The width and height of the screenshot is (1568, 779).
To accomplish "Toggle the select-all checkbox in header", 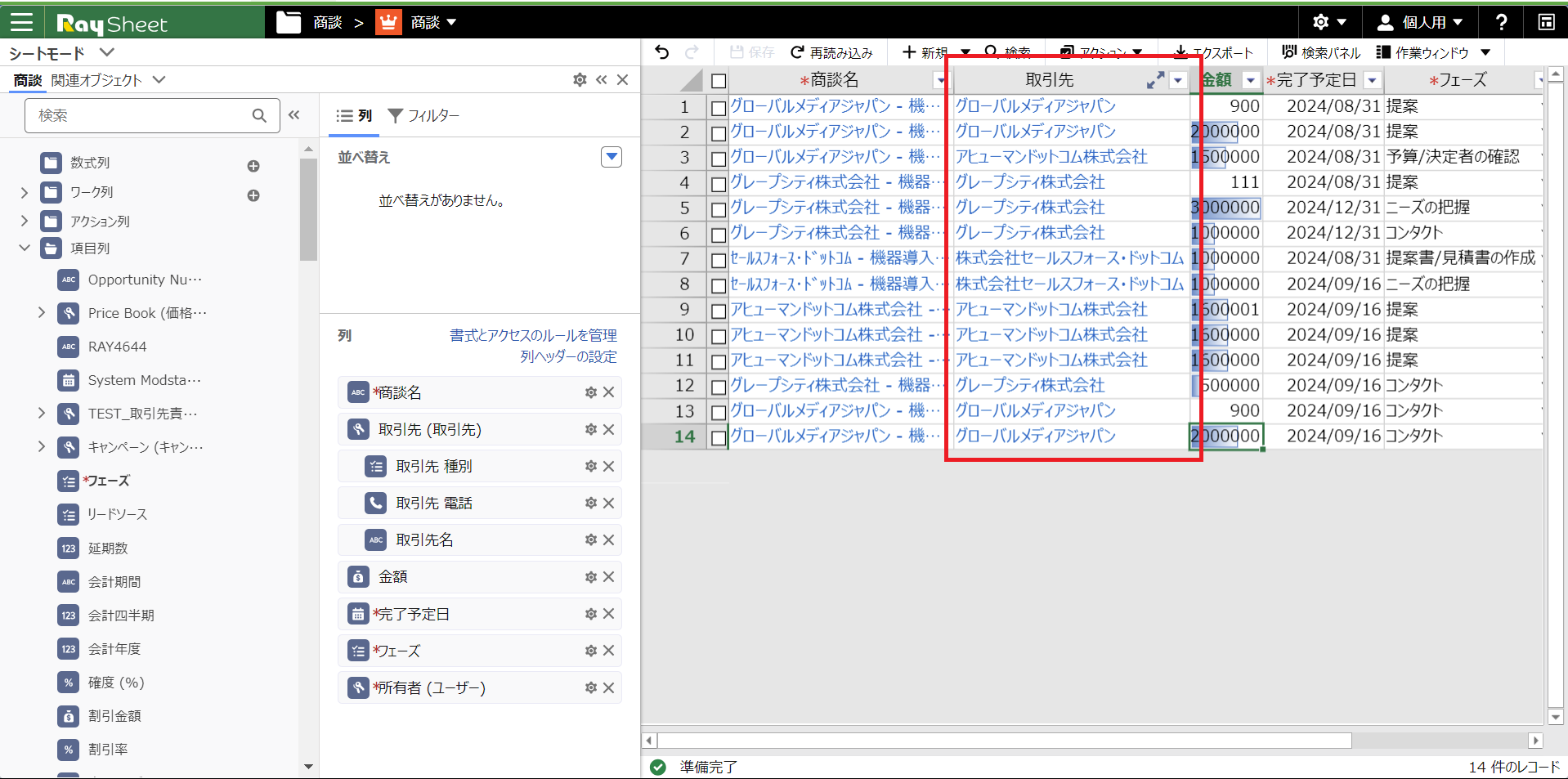I will 719,81.
